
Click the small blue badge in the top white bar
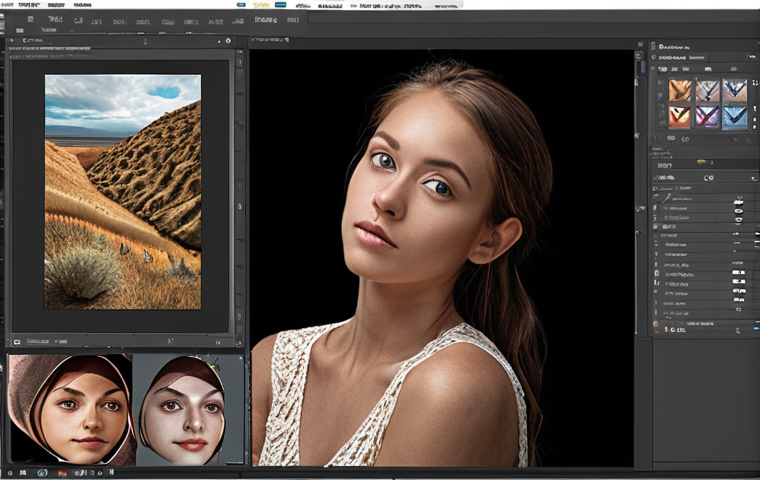coord(241,5)
